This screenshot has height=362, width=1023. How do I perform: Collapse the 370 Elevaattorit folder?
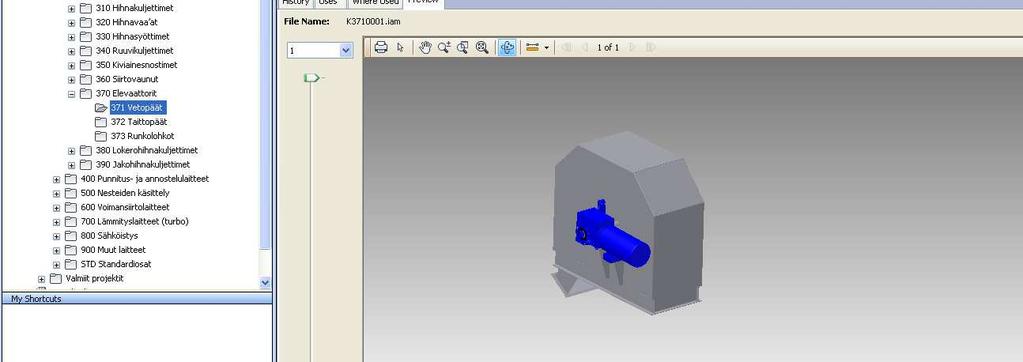pos(72,94)
